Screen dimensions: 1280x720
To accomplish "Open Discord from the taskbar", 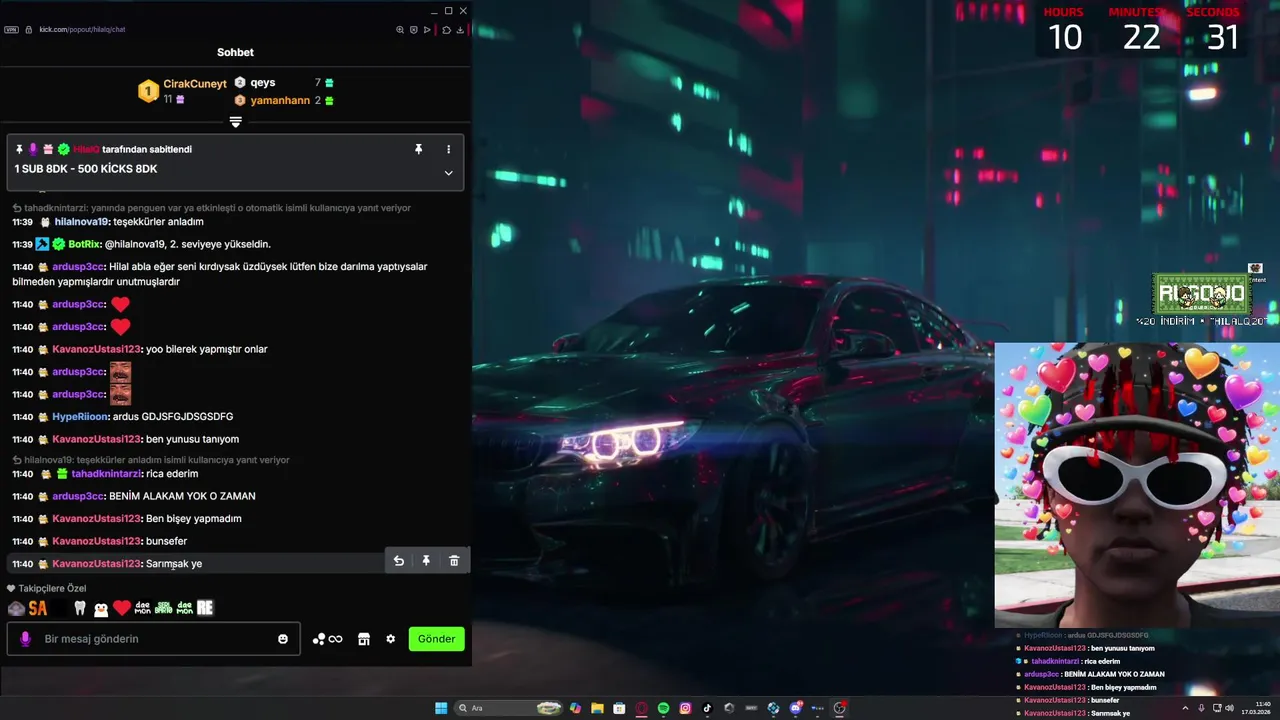I will 795,708.
